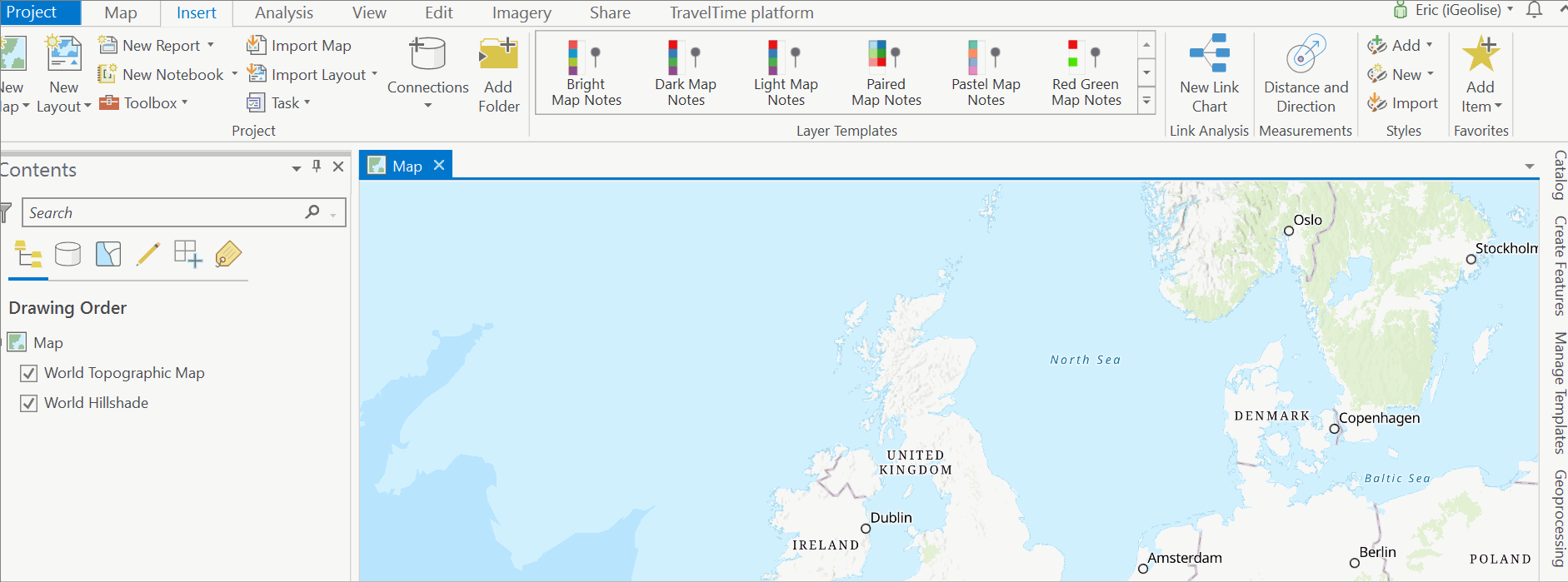The width and height of the screenshot is (1568, 582).
Task: Click Add Item favorites star
Action: coord(1481,55)
